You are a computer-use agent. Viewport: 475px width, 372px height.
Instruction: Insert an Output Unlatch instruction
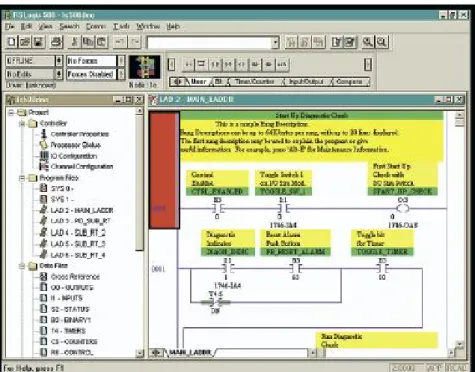point(268,64)
